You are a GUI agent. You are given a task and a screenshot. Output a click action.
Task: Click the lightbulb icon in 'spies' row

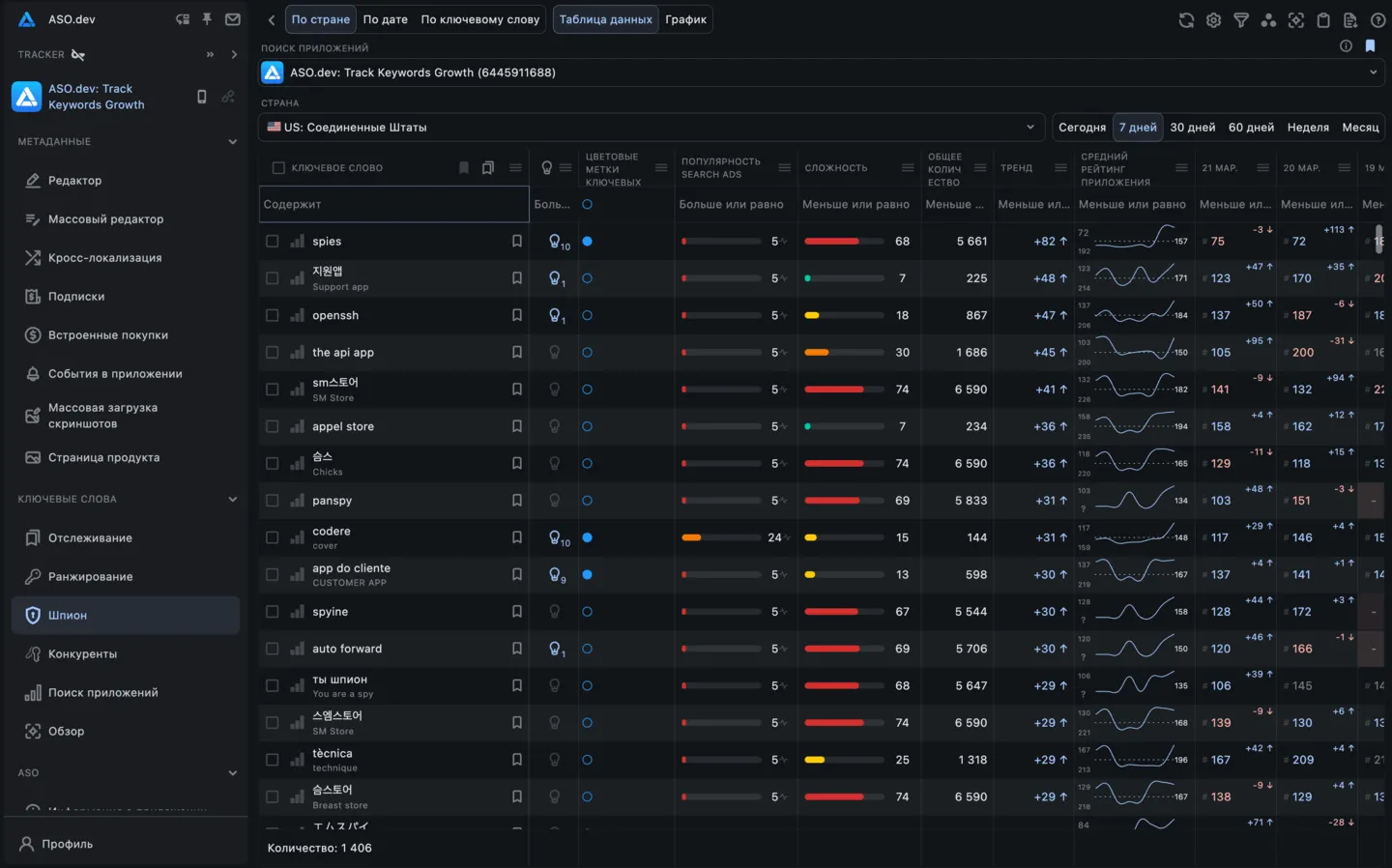point(556,242)
